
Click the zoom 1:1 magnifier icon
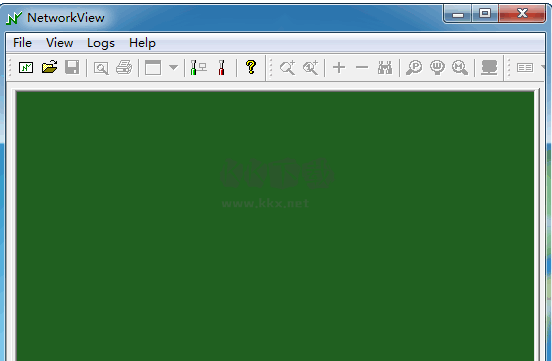(x=310, y=67)
